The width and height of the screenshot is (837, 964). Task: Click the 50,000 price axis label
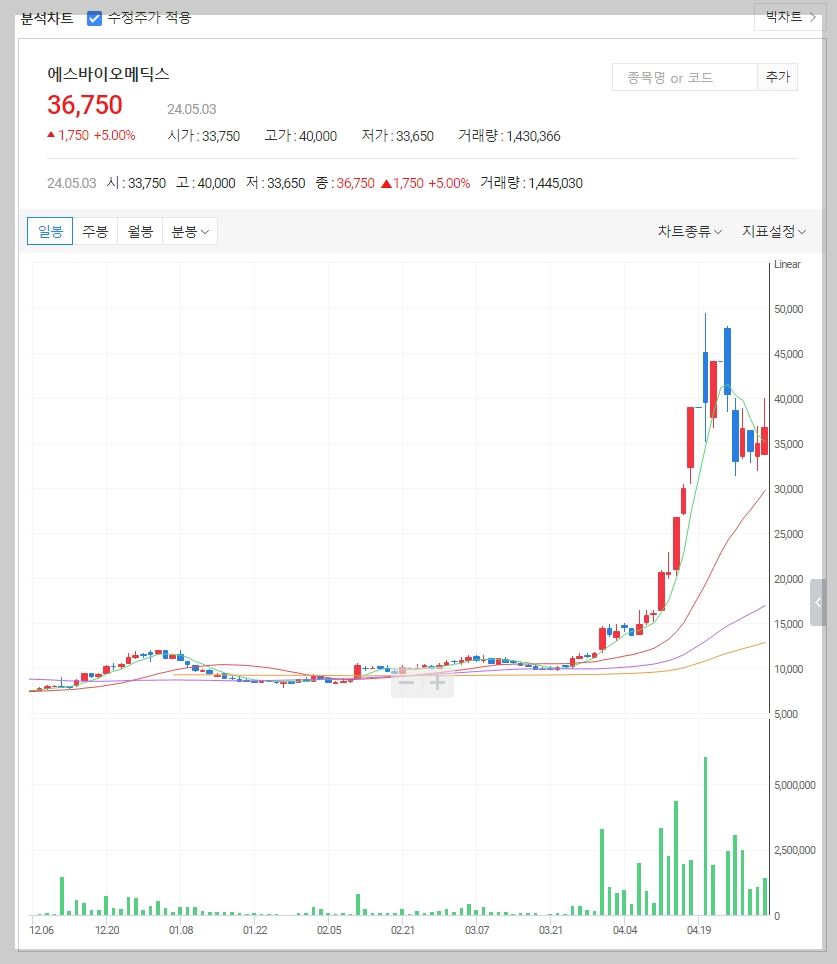tap(788, 309)
